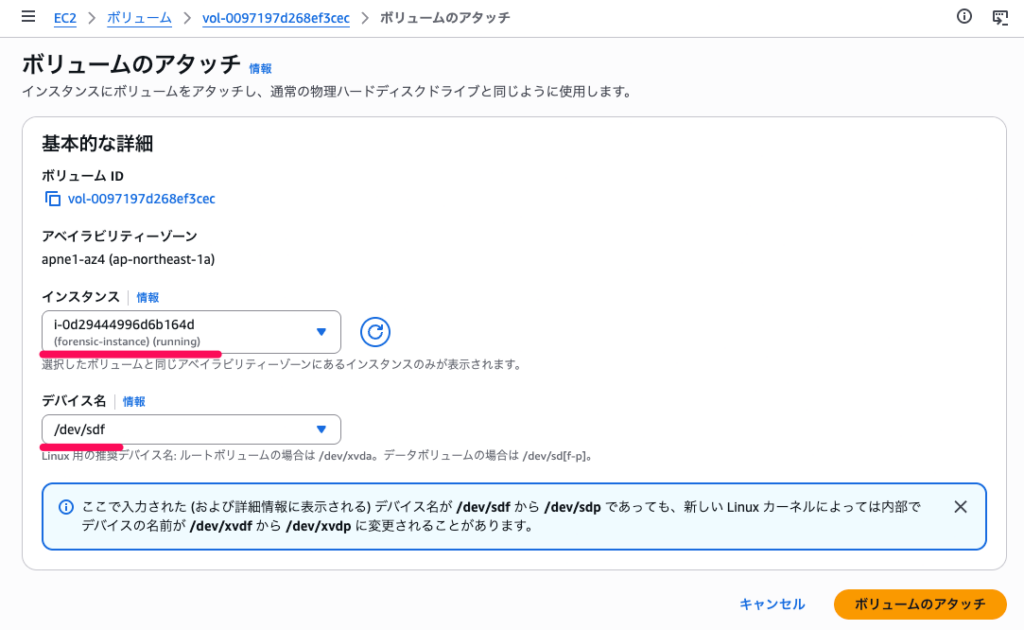Go to EC2 in the breadcrumb
This screenshot has height=630, width=1024.
66,18
